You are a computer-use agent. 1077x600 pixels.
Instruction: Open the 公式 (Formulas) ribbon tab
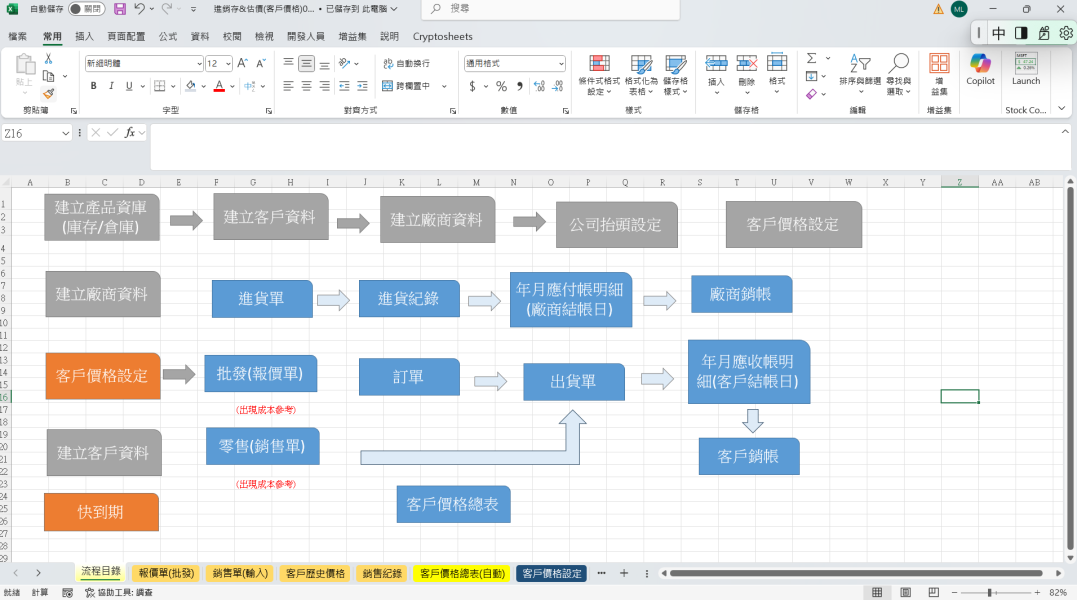tap(168, 36)
